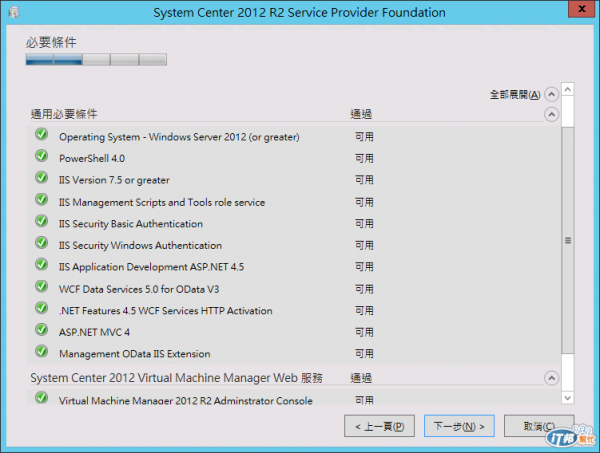The image size is (600, 453).
Task: Click check icon for .NET Features 4.5 WCF
Action: click(x=41, y=308)
